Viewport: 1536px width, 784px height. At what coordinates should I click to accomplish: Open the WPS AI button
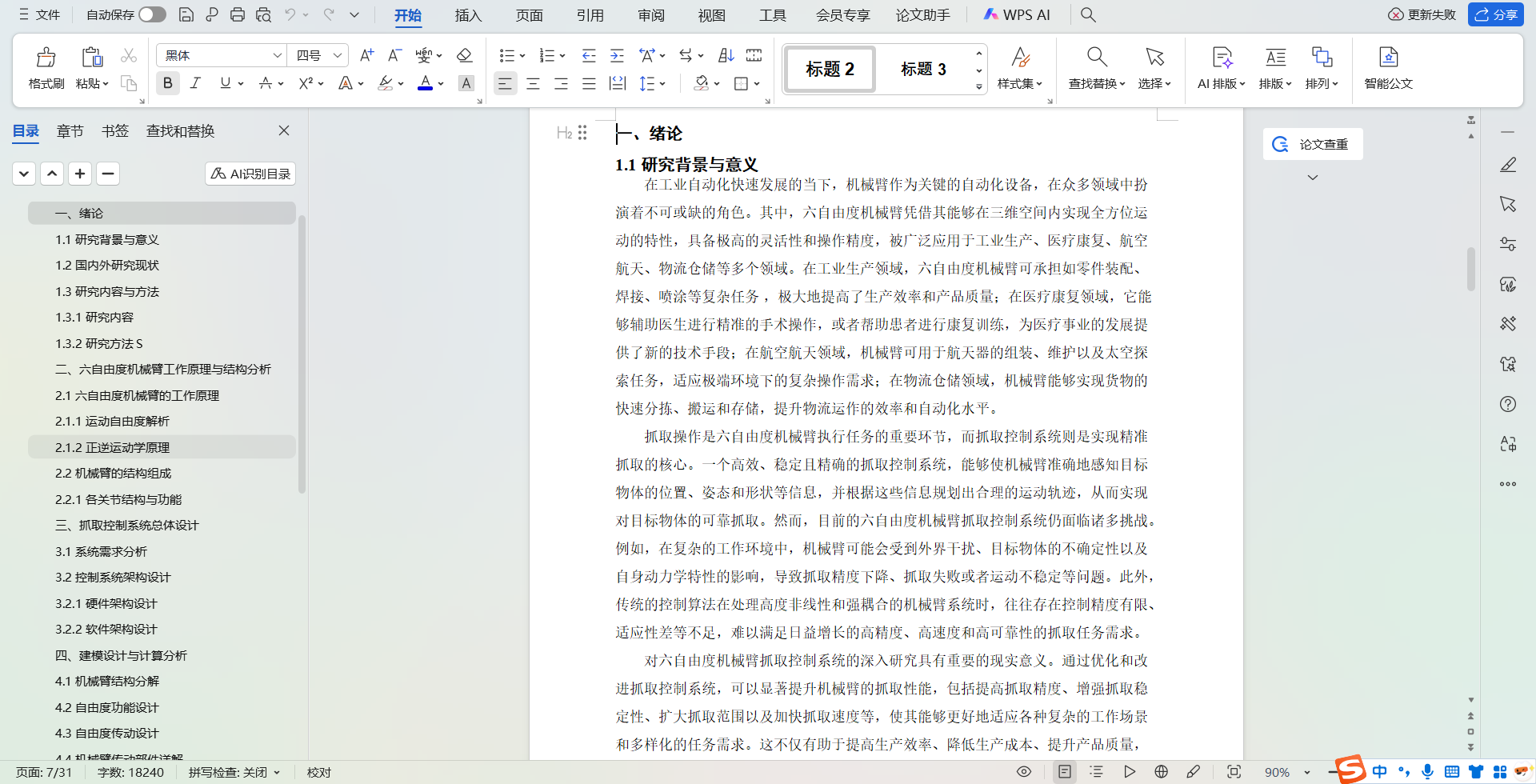[x=1017, y=14]
